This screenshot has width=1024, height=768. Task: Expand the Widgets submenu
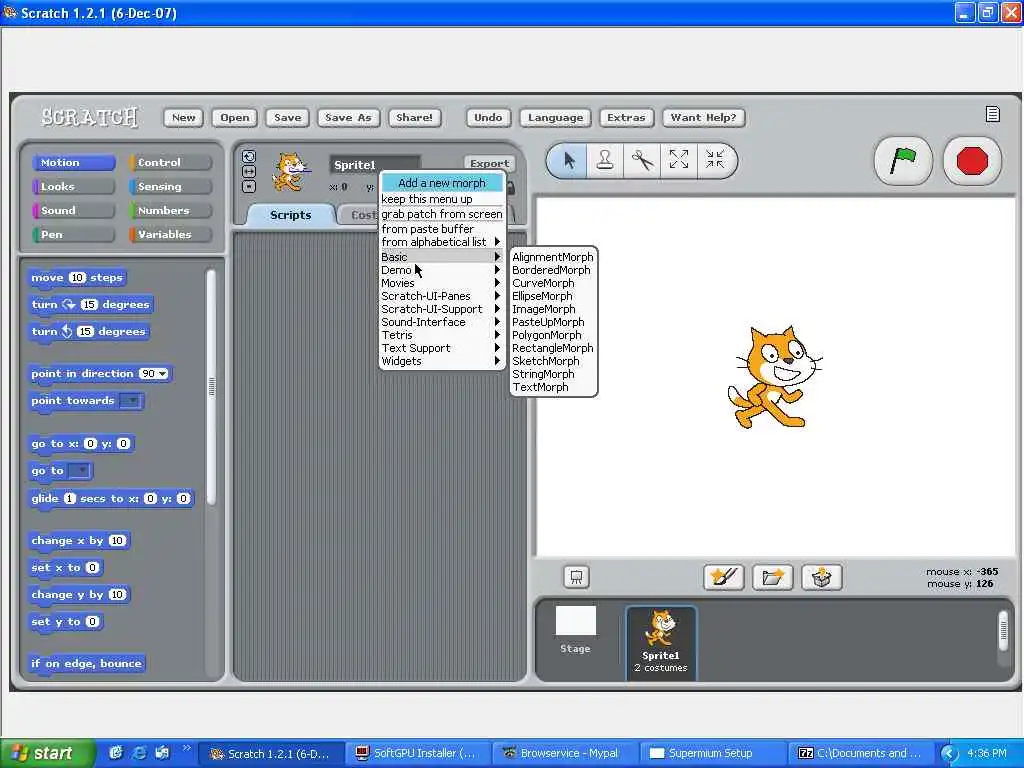441,361
